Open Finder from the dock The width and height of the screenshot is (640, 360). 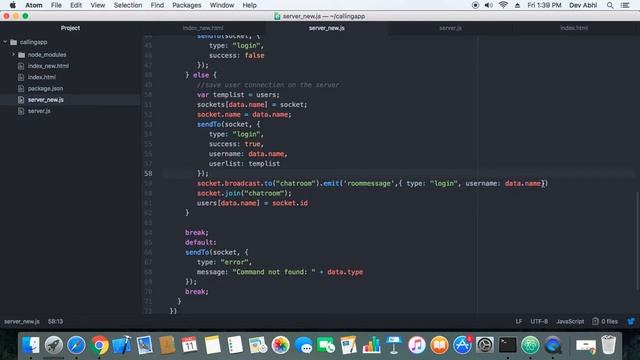31,345
